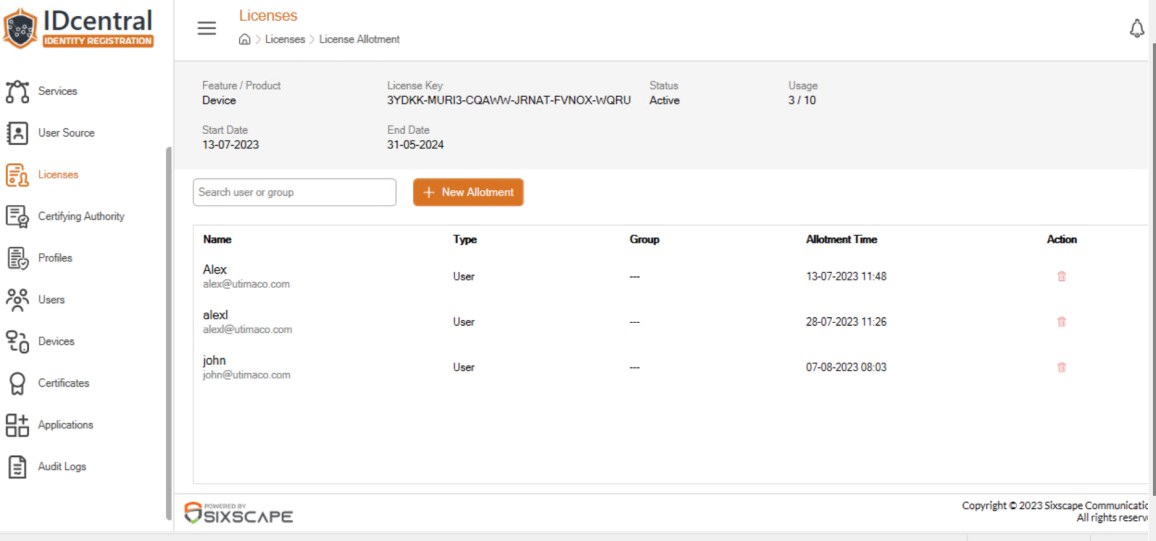
Task: Click the New Allotment button
Action: point(468,192)
